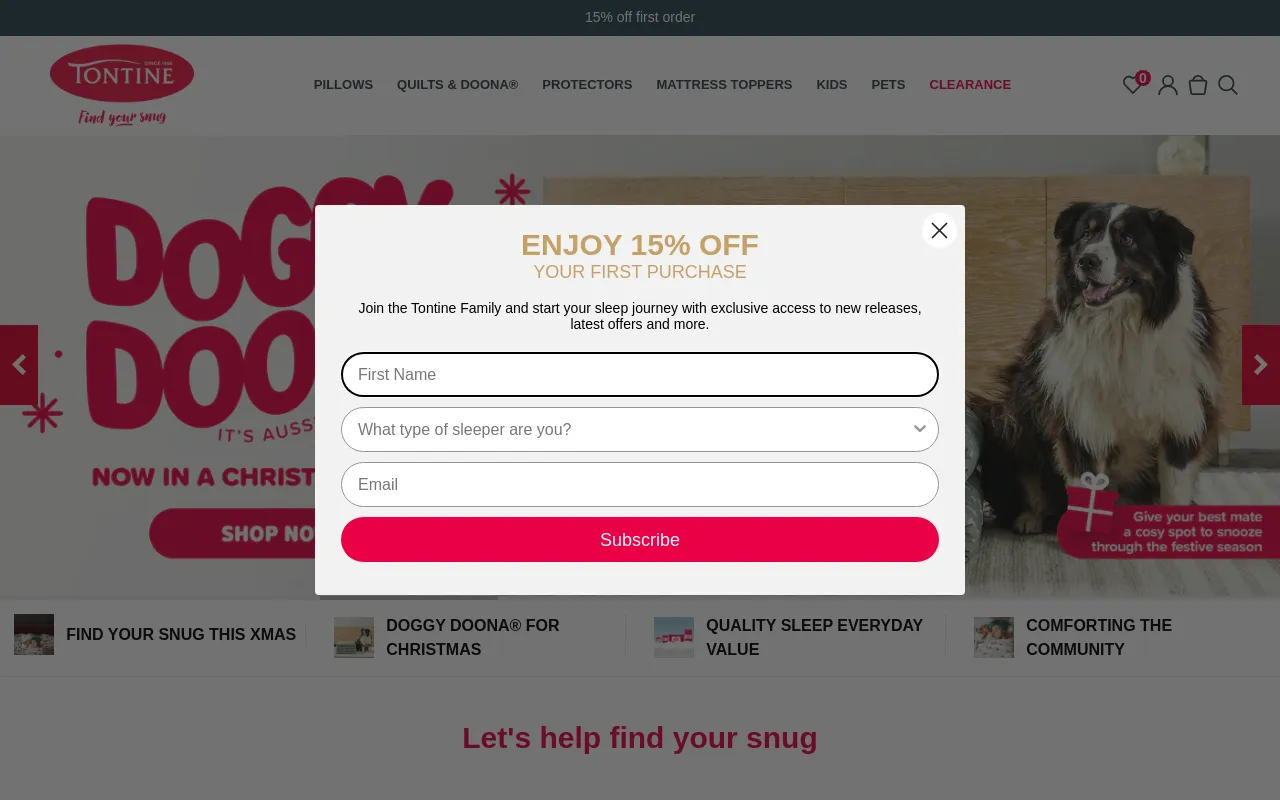View the shopping bag cart icon
Image resolution: width=1280 pixels, height=800 pixels.
pos(1198,85)
